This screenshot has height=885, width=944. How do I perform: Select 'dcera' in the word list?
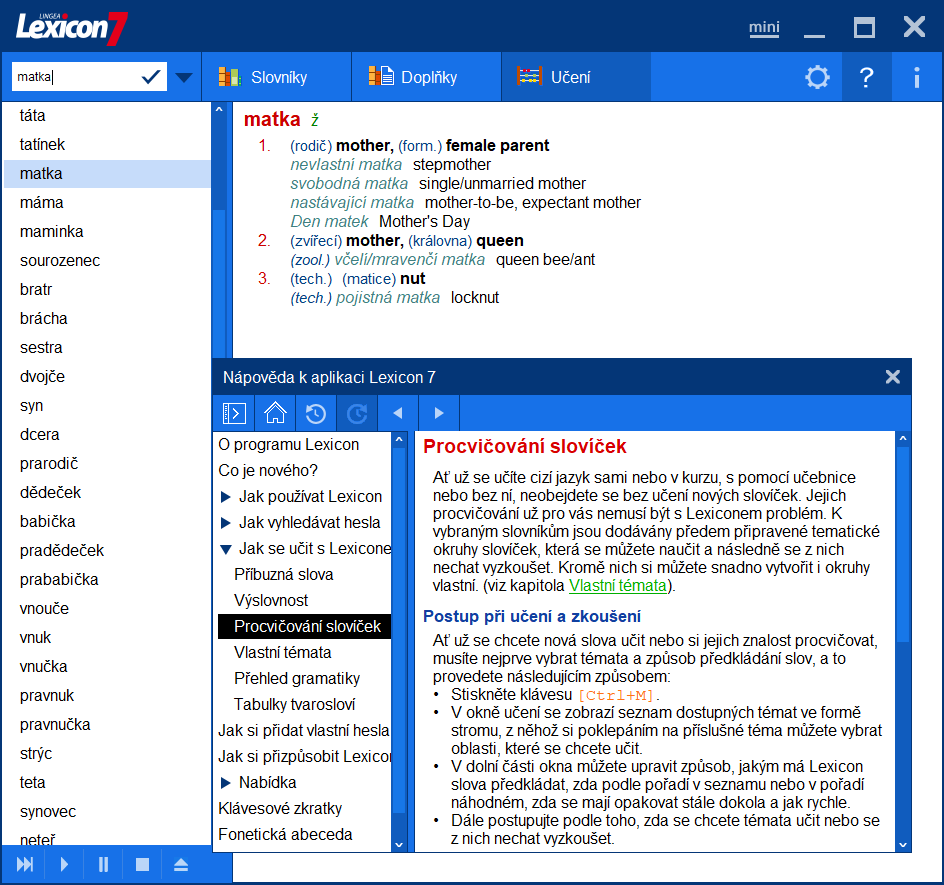pos(107,435)
